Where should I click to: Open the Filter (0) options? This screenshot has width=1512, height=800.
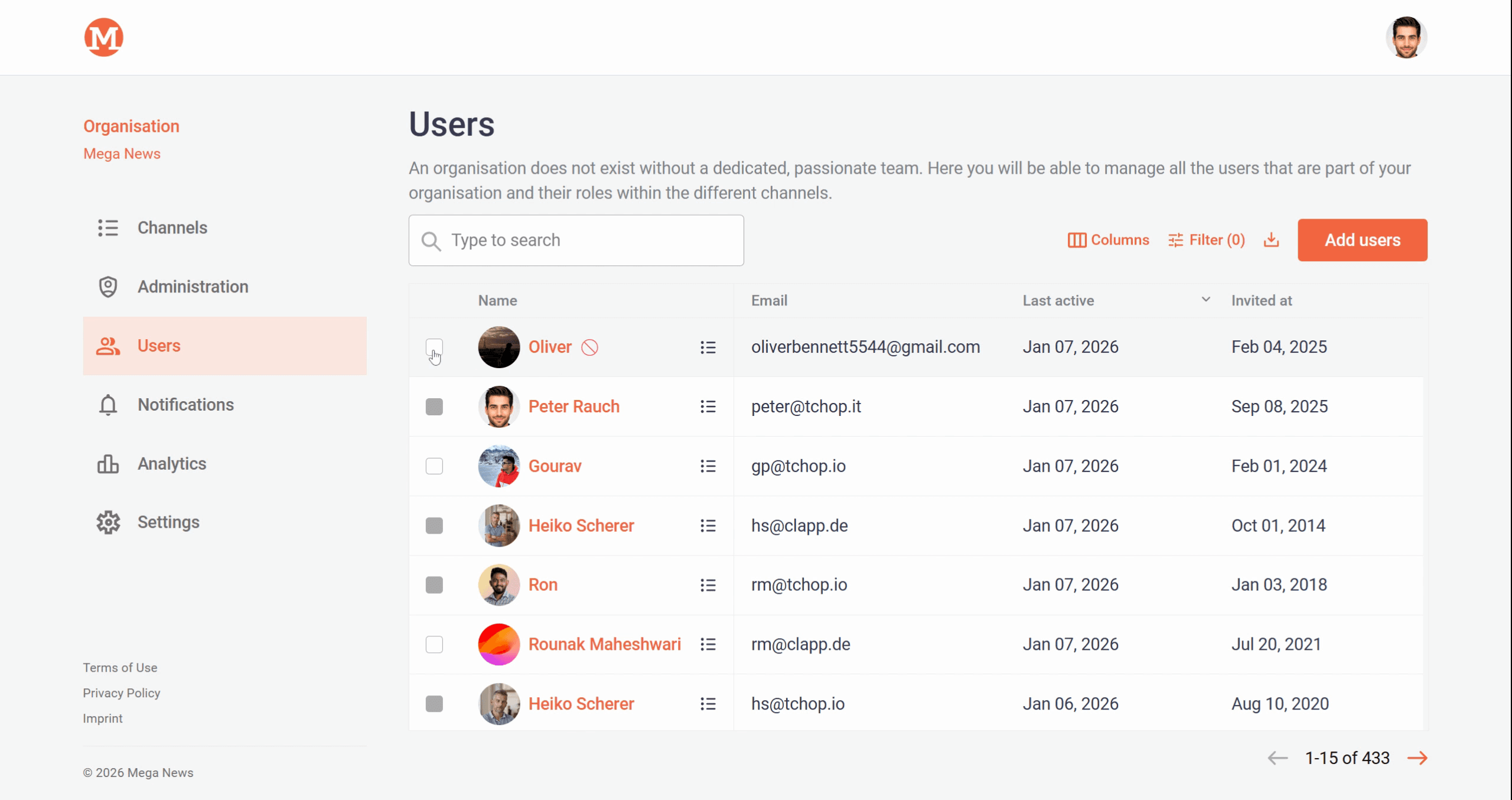pos(1207,240)
